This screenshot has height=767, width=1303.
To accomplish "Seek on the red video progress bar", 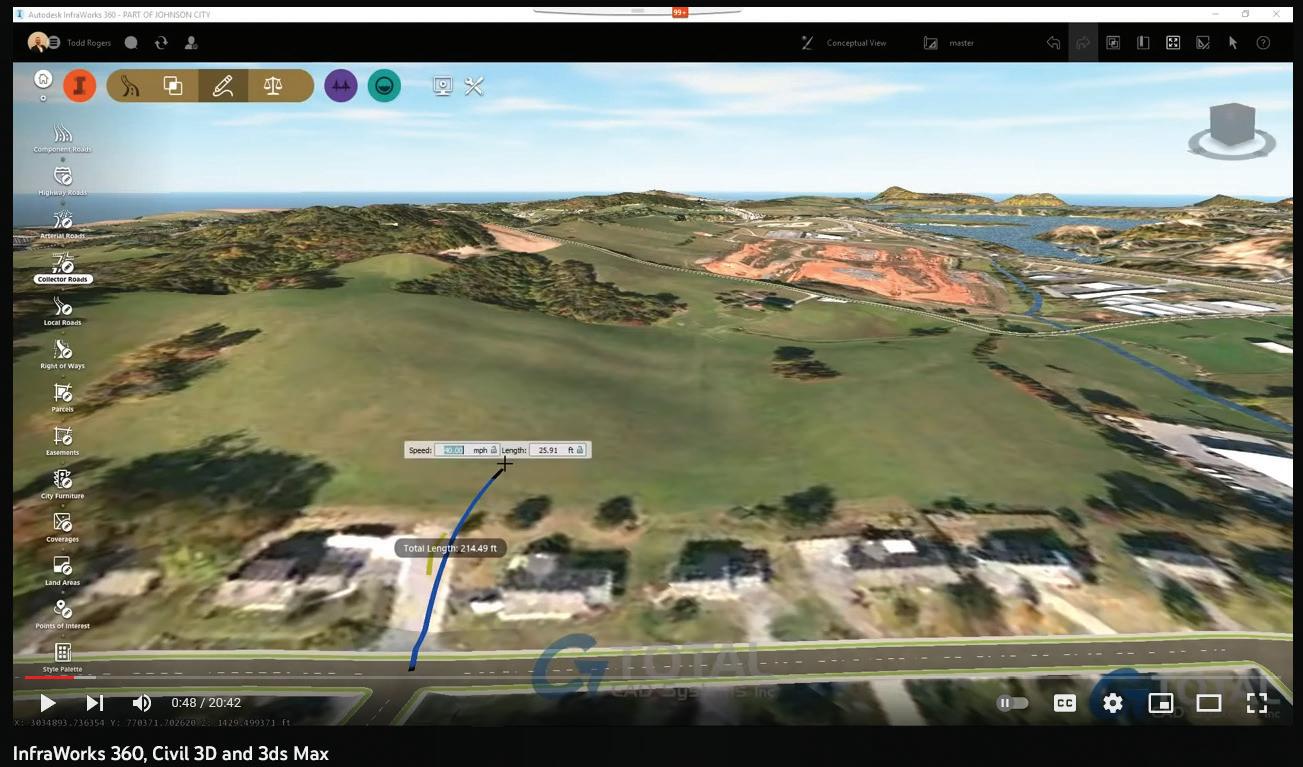I will (50, 678).
